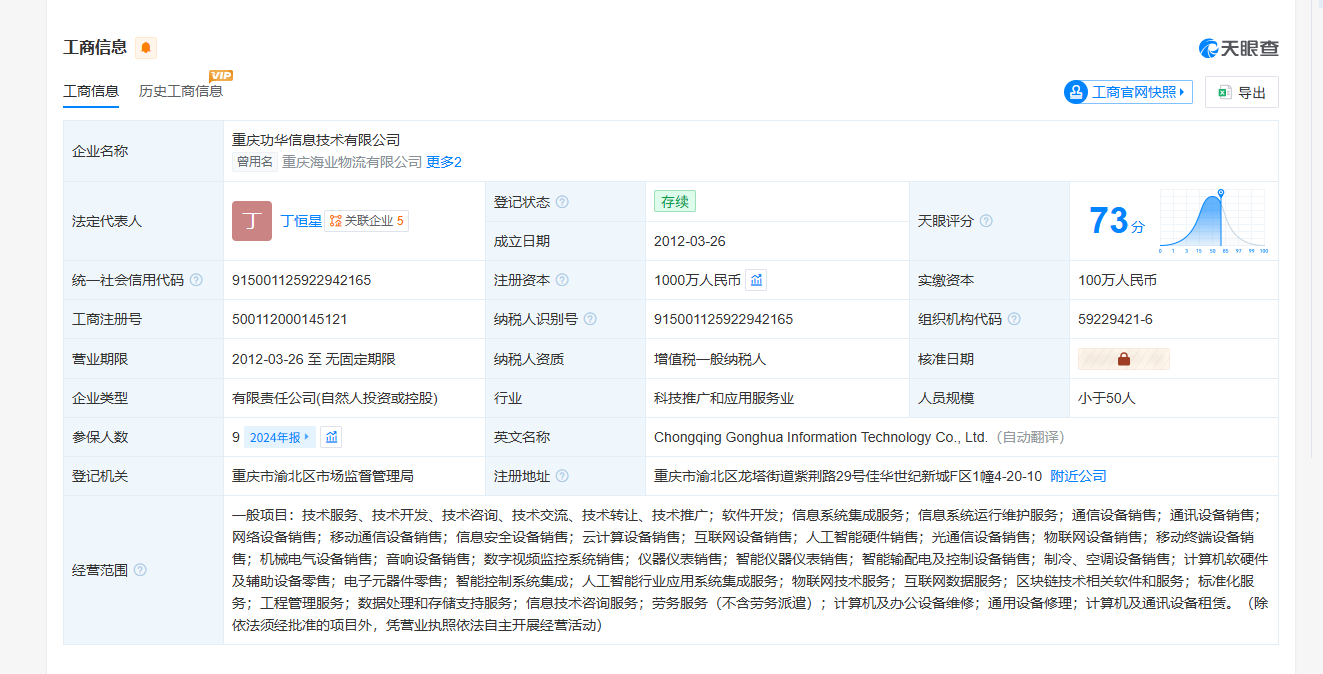Click the help icon next to 经营范围
Image resolution: width=1323 pixels, height=674 pixels.
click(140, 570)
